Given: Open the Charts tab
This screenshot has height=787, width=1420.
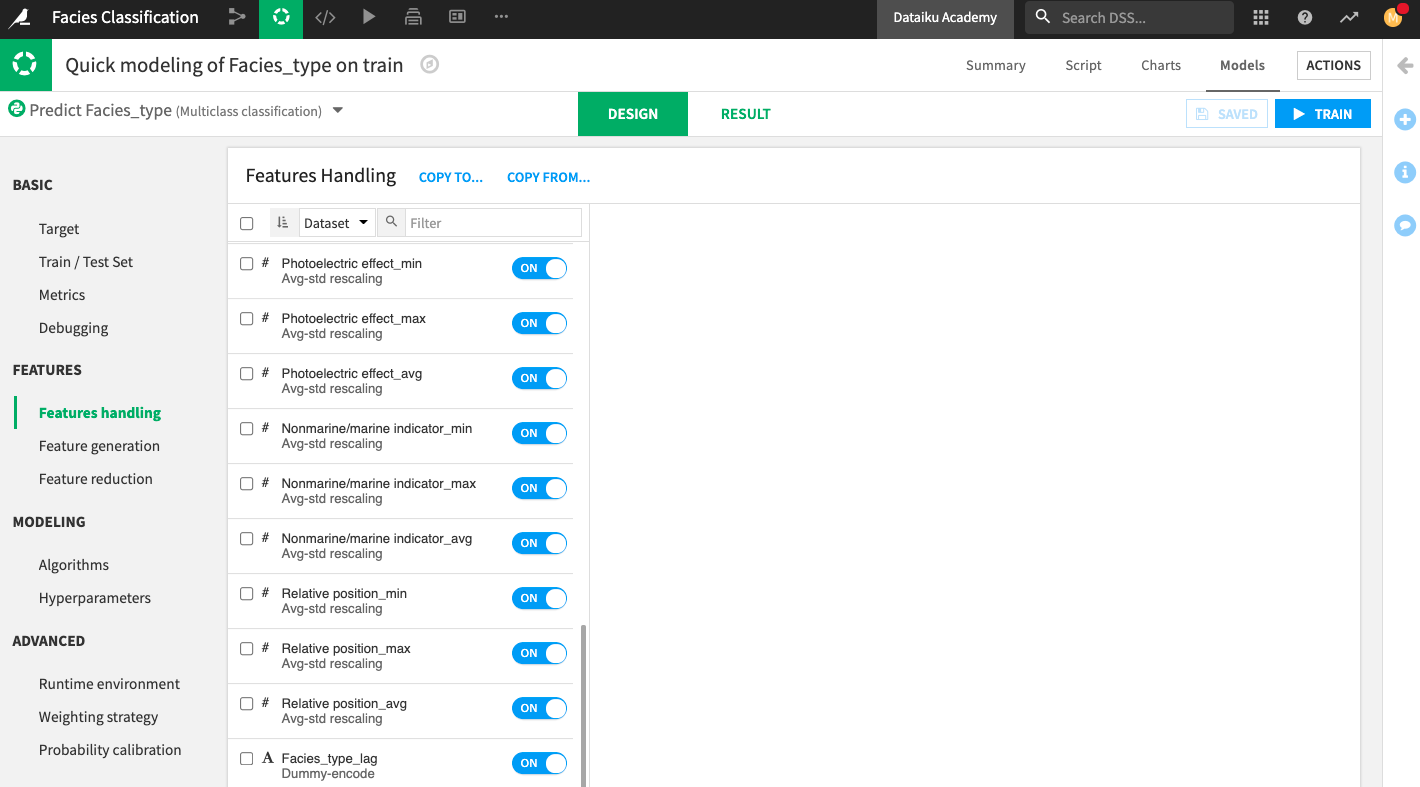Looking at the screenshot, I should 1160,65.
